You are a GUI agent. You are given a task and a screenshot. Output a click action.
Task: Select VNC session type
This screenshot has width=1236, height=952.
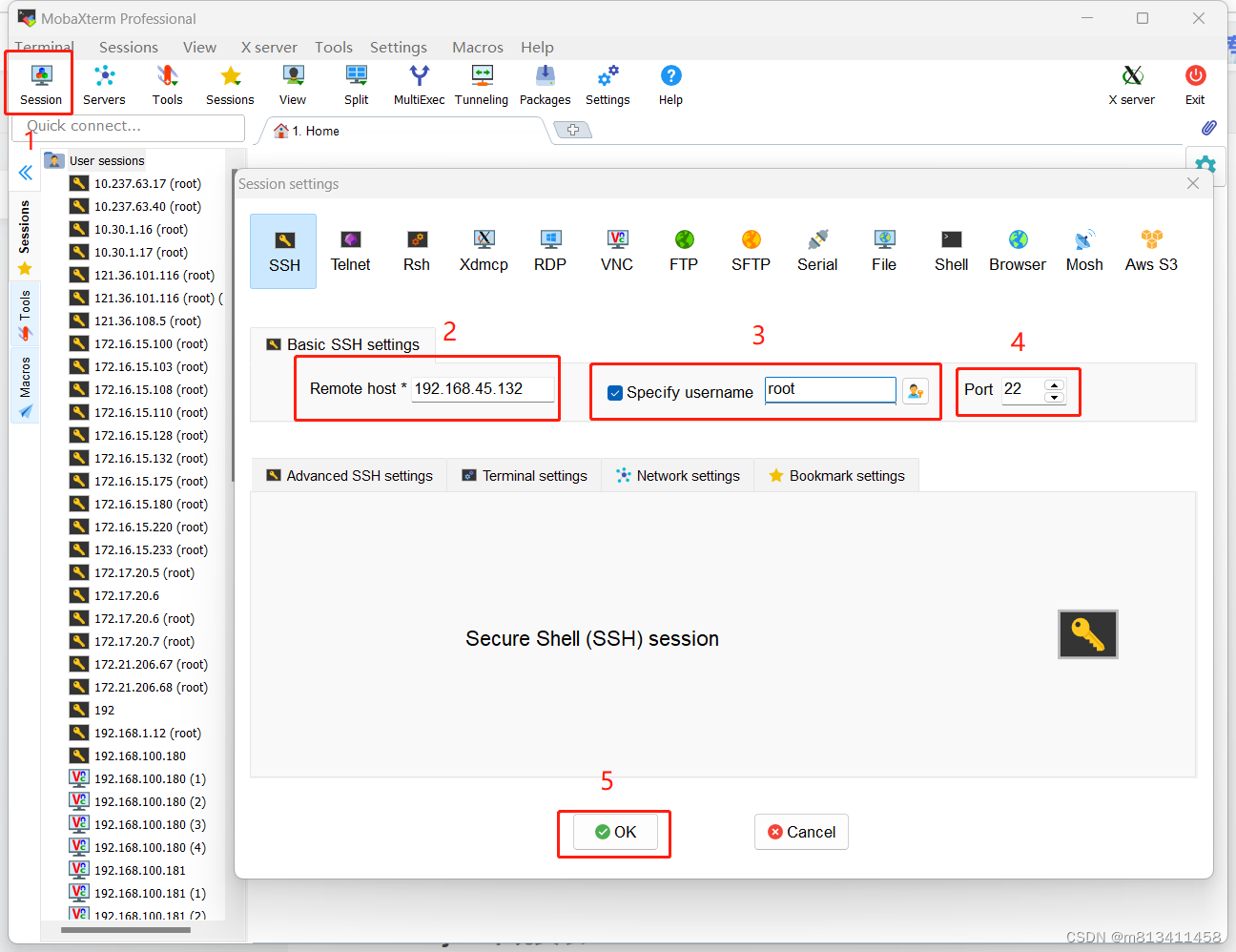coord(617,251)
